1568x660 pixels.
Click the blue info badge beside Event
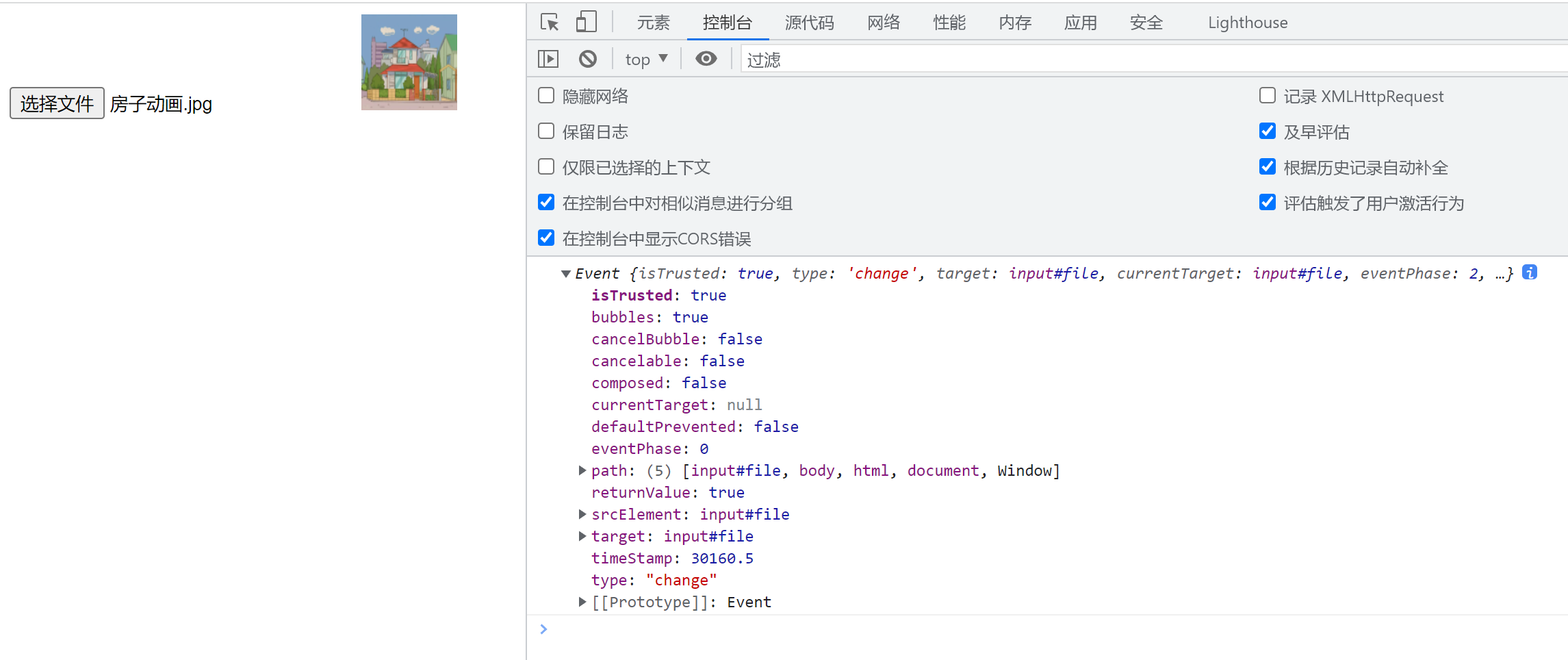[x=1530, y=272]
